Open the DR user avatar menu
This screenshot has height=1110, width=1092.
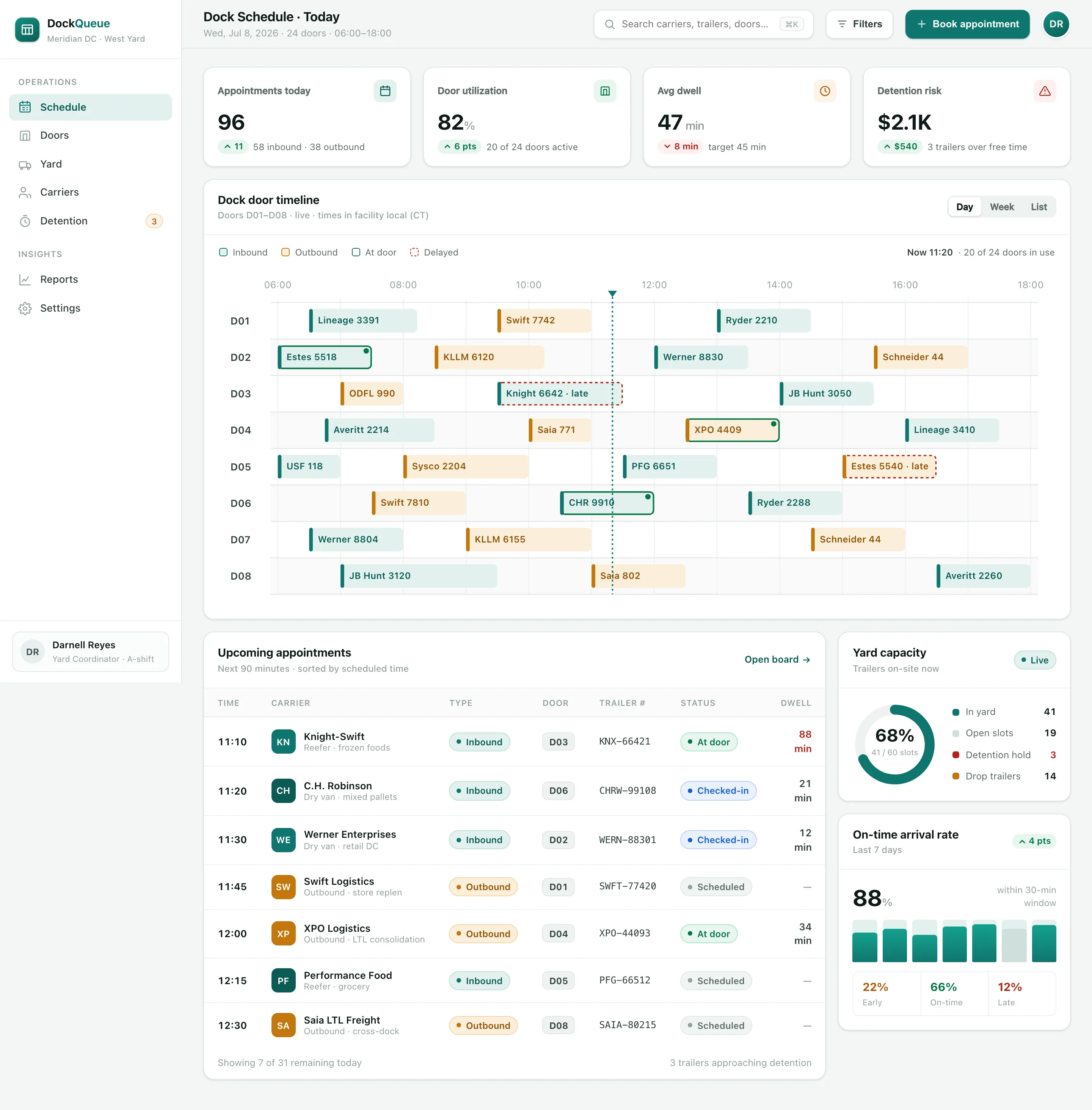(1056, 24)
